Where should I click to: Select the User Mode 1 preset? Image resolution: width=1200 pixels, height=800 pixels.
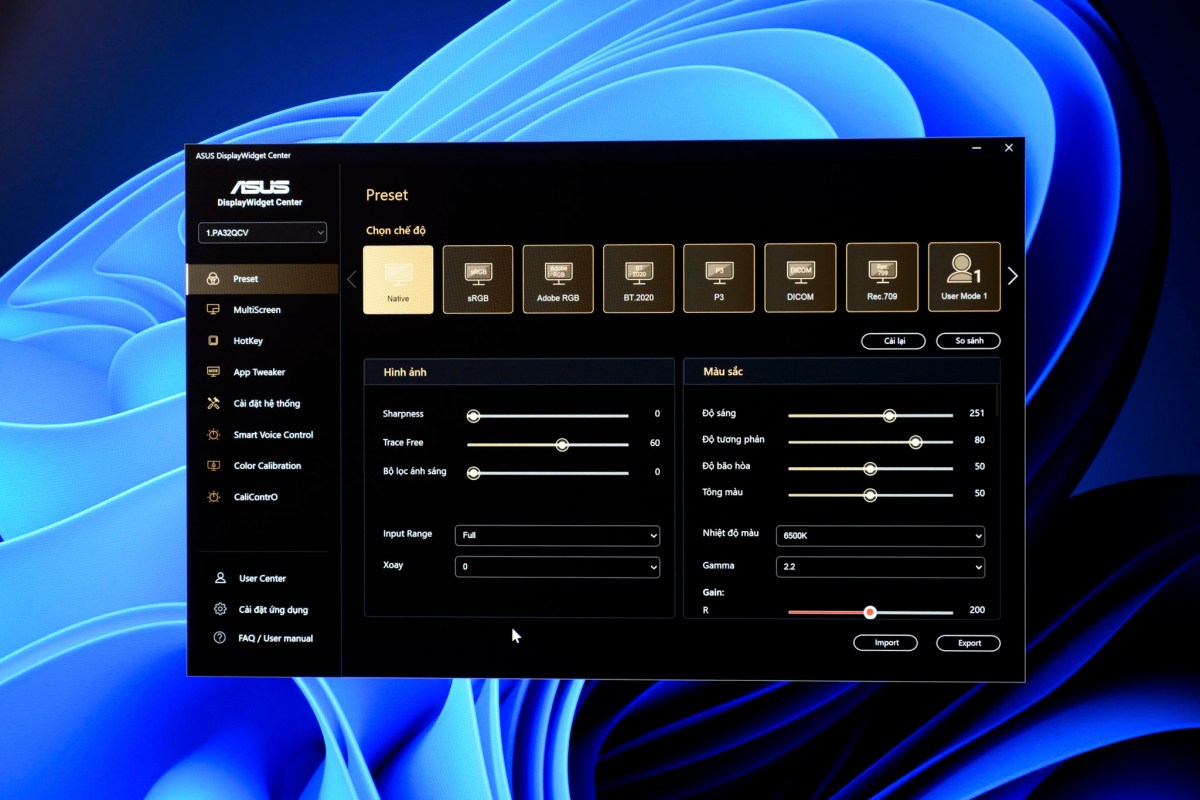963,278
